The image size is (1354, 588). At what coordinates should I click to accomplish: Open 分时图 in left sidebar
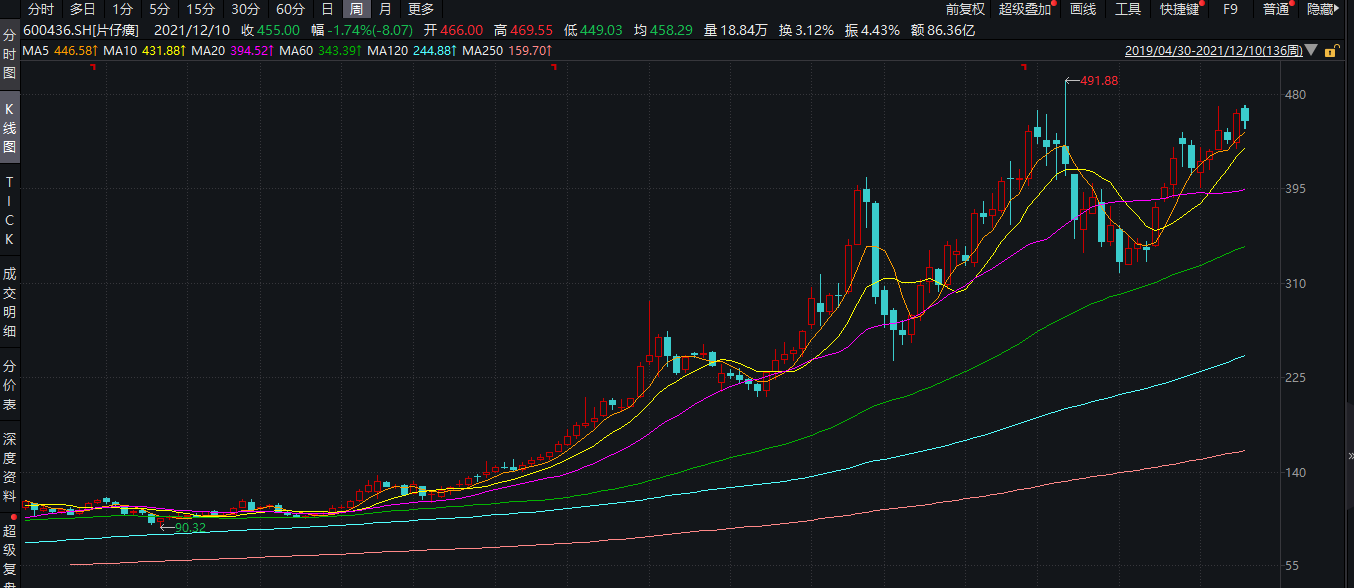[x=10, y=55]
